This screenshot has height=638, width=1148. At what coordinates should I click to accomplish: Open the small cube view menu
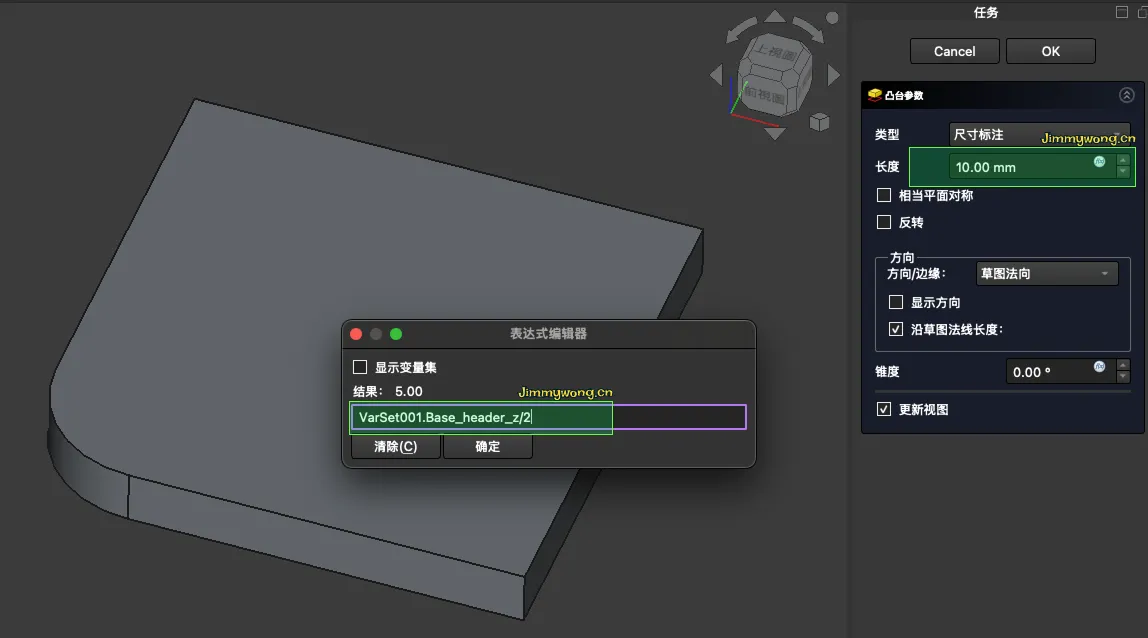coord(819,123)
